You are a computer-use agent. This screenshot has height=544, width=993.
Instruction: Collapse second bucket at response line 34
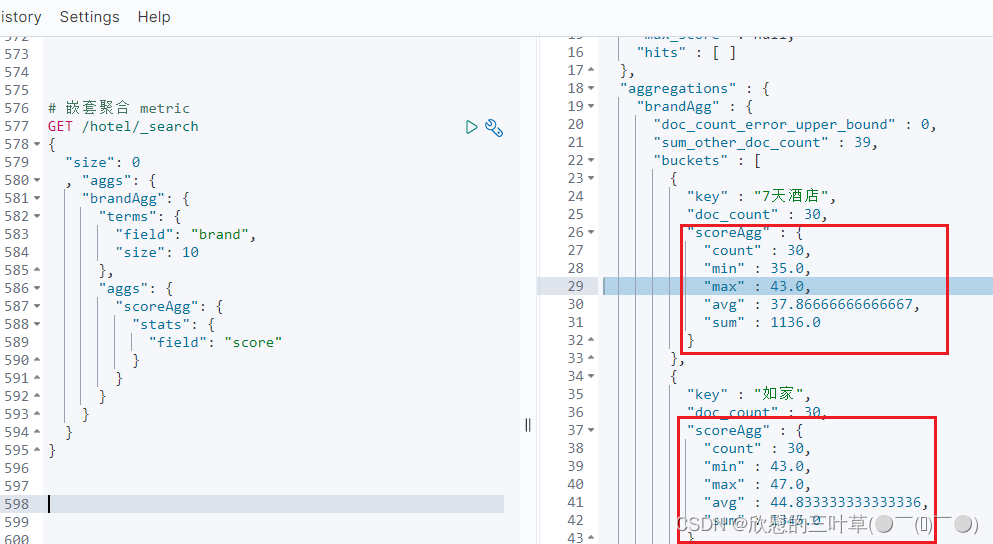[591, 376]
